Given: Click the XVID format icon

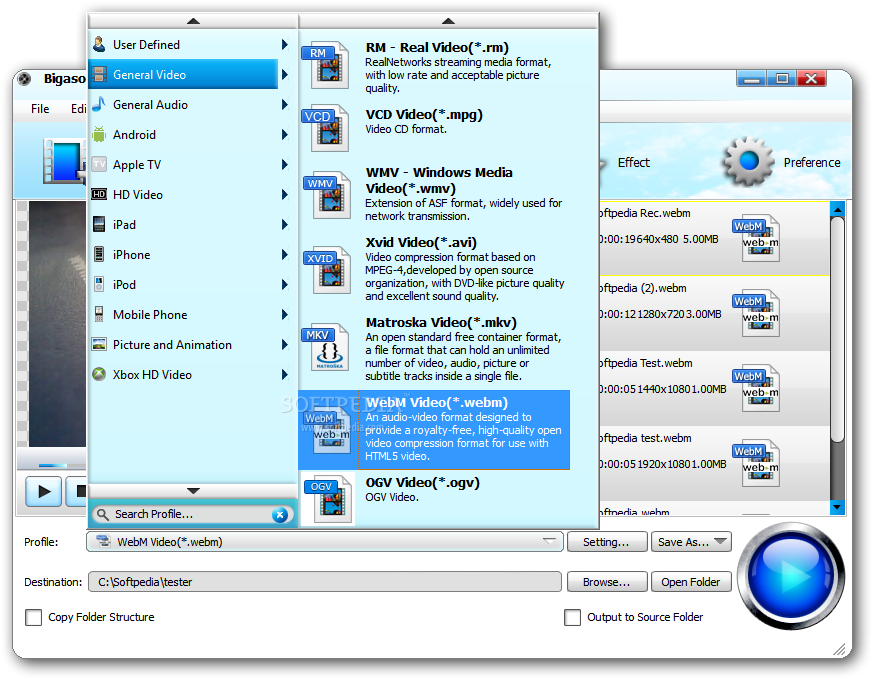Looking at the screenshot, I should pos(328,270).
